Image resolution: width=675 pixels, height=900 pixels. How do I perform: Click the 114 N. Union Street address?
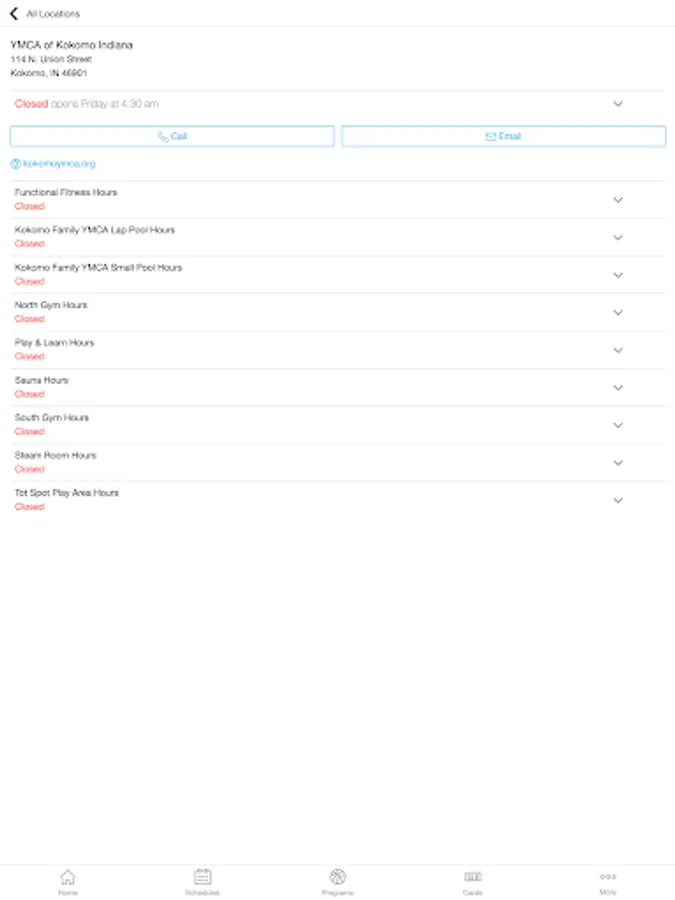click(x=51, y=59)
